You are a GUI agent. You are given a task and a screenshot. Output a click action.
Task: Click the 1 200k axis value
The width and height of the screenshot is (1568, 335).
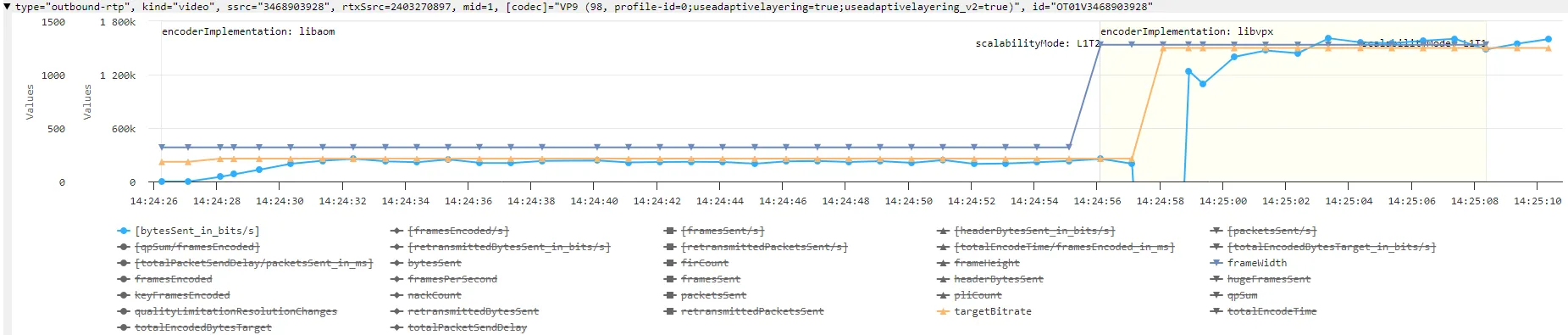(x=118, y=75)
